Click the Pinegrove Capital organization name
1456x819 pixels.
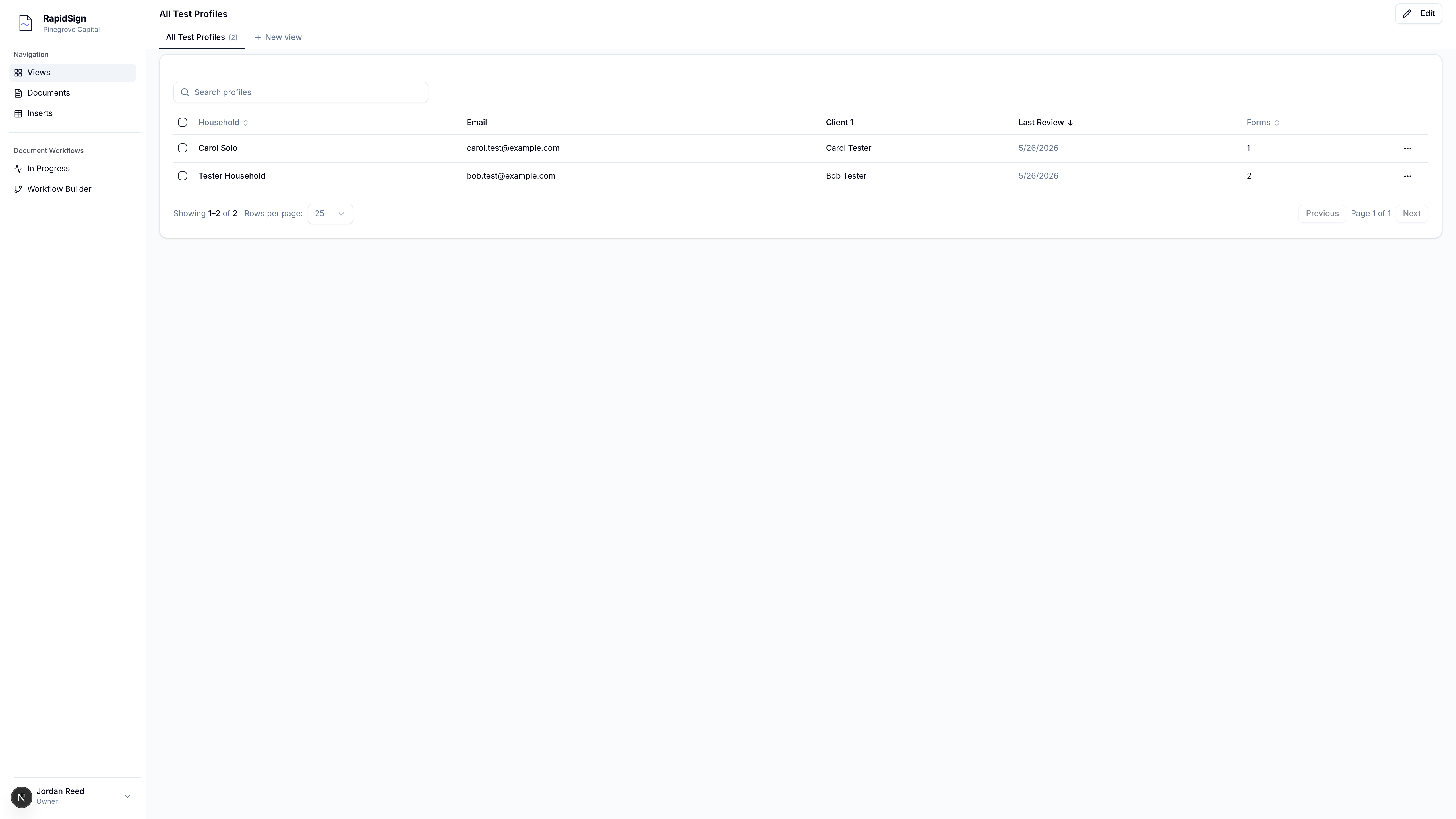71,30
